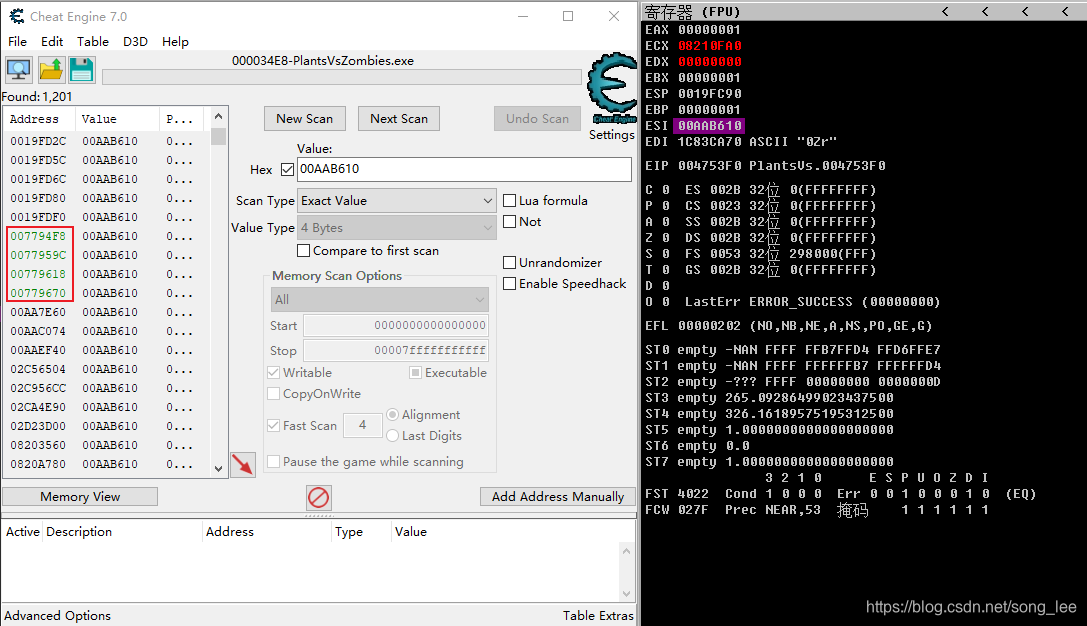Click the address list scroll-down arrow

point(218,469)
